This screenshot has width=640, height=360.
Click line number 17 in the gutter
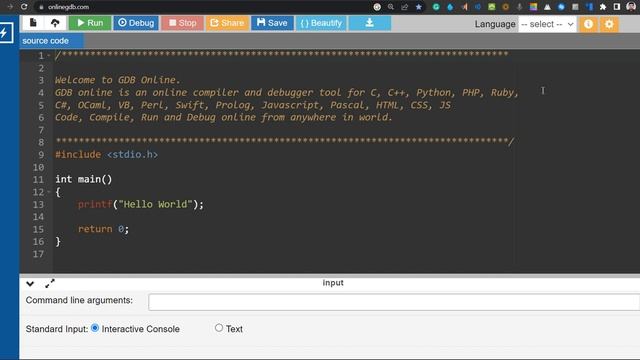tap(38, 254)
